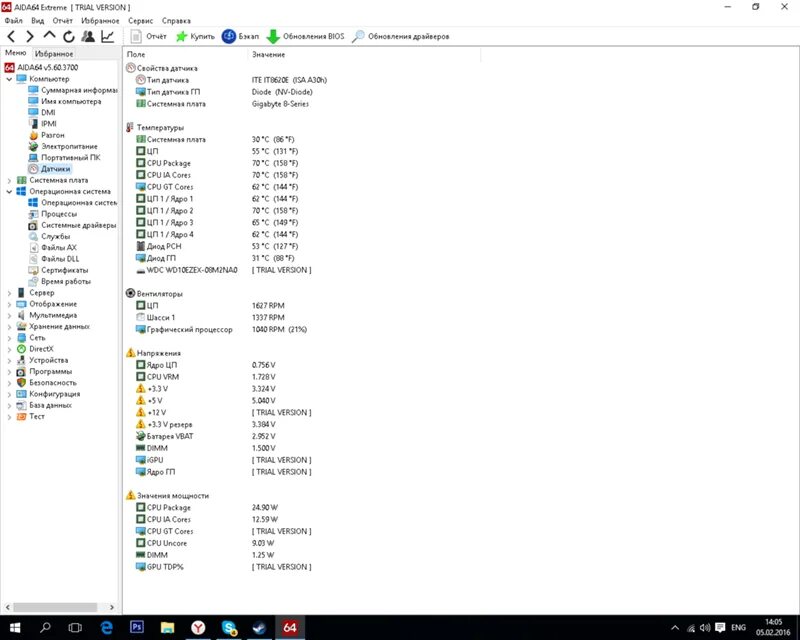Open Системные драйверы tree item
The image size is (800, 640).
72,225
